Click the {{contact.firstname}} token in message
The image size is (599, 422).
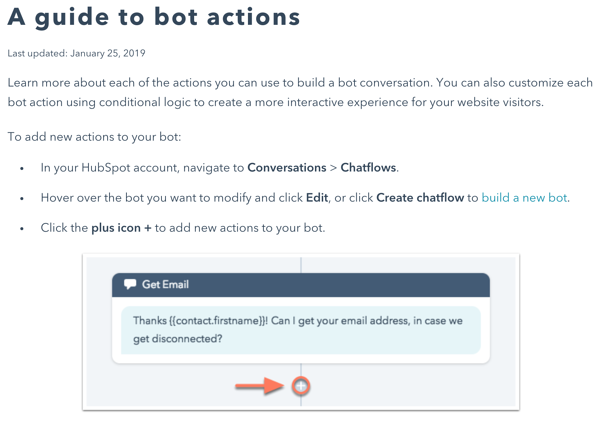[x=218, y=320]
